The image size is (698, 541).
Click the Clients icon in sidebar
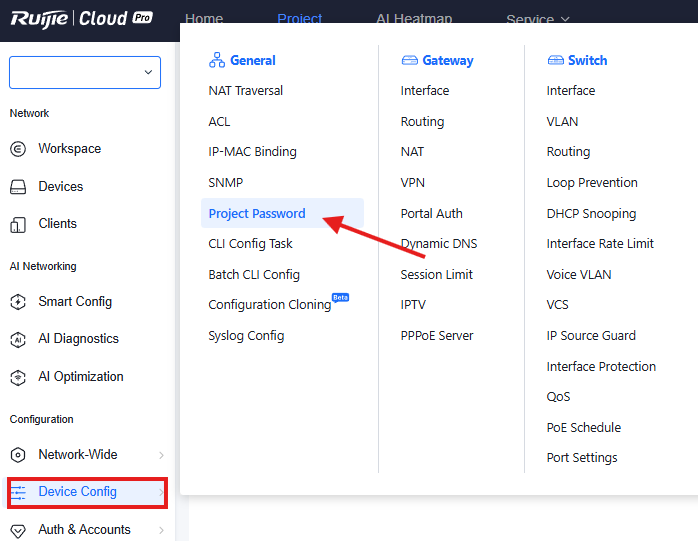click(x=18, y=224)
